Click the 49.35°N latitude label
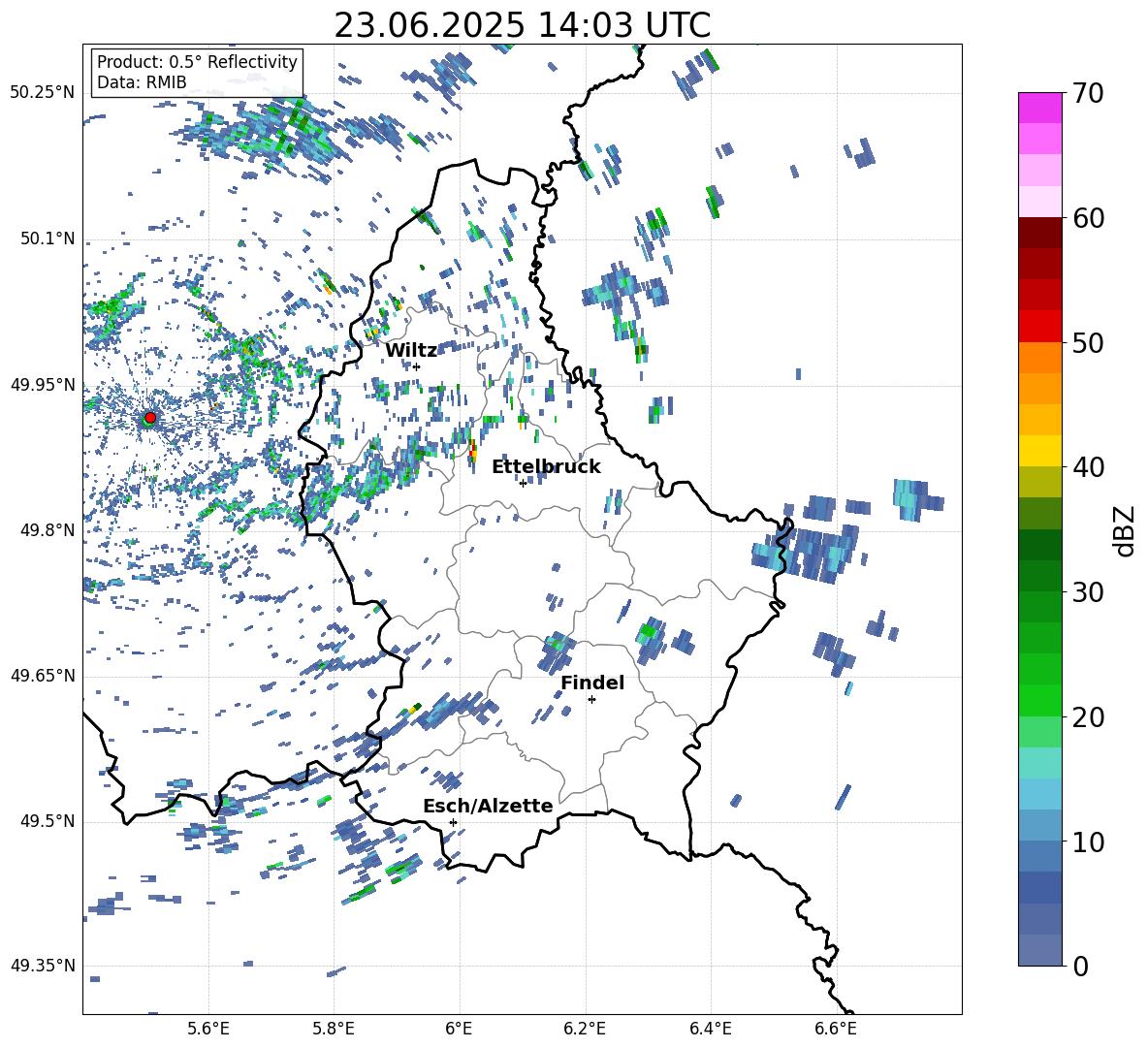The height and width of the screenshot is (1048, 1148). click(x=42, y=966)
